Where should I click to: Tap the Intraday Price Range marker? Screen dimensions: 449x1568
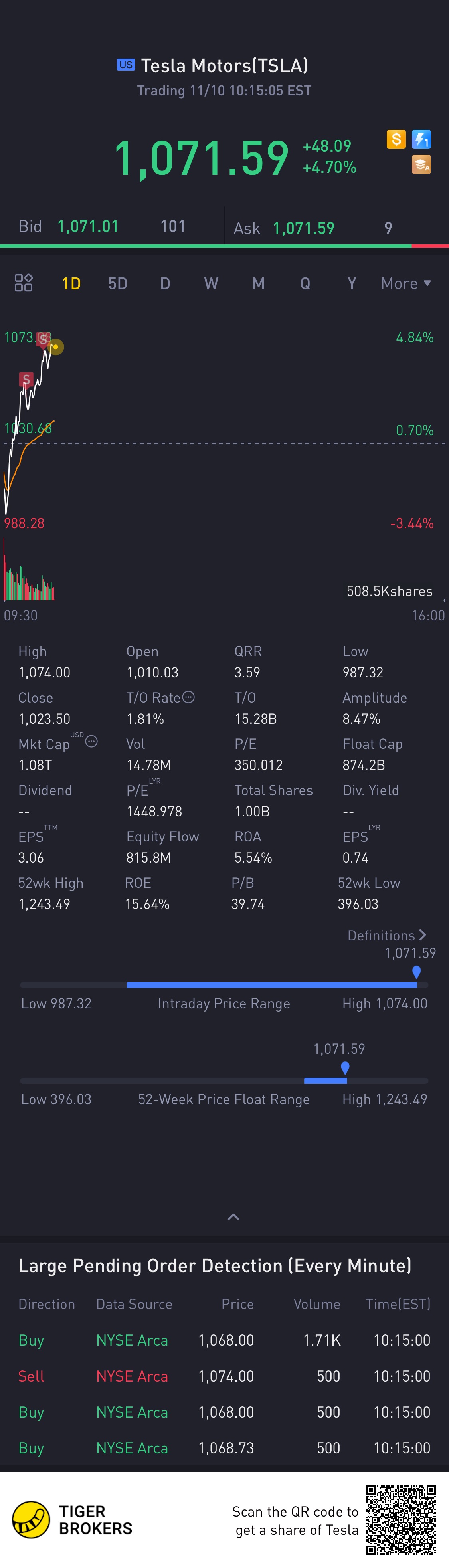click(416, 972)
